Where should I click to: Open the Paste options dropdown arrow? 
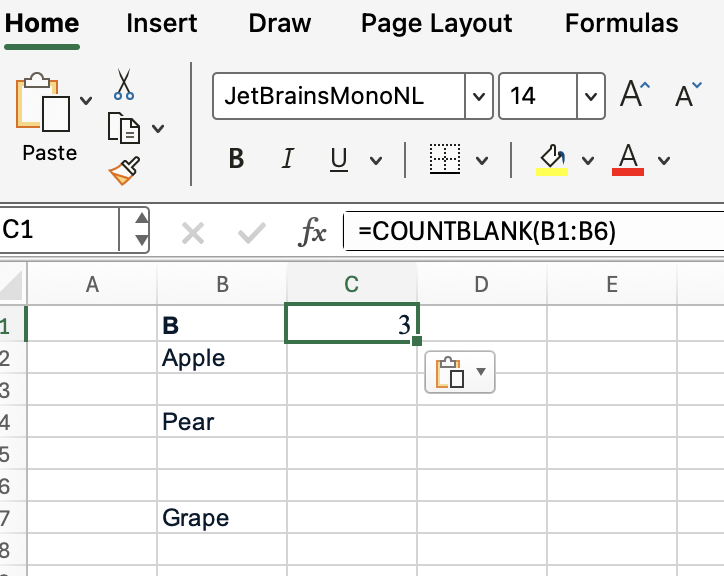click(x=86, y=100)
